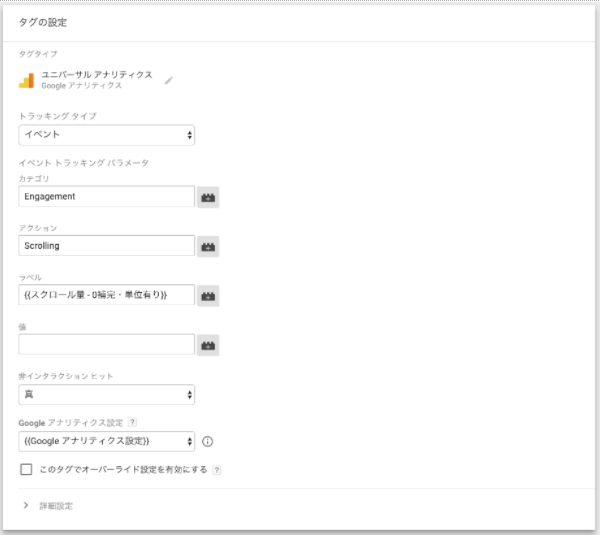
Task: Open the Google アナリティクス設定 variable dropdown
Action: 106,442
